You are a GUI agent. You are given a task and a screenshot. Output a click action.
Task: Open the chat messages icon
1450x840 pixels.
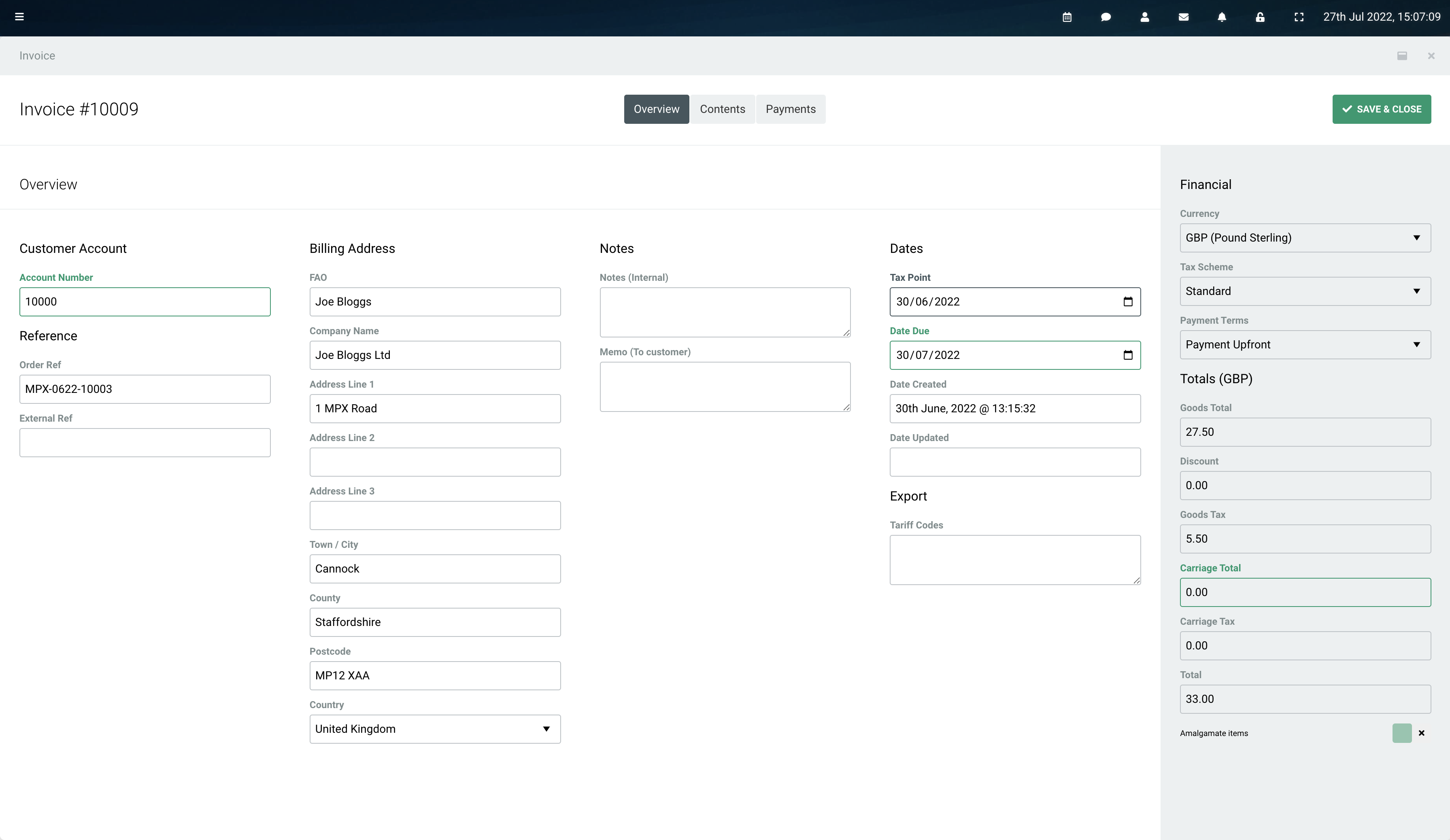coord(1106,17)
